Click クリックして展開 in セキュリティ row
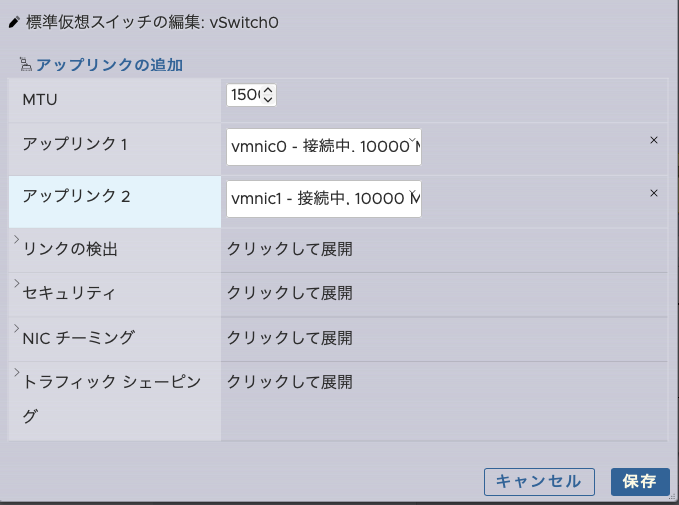 290,293
